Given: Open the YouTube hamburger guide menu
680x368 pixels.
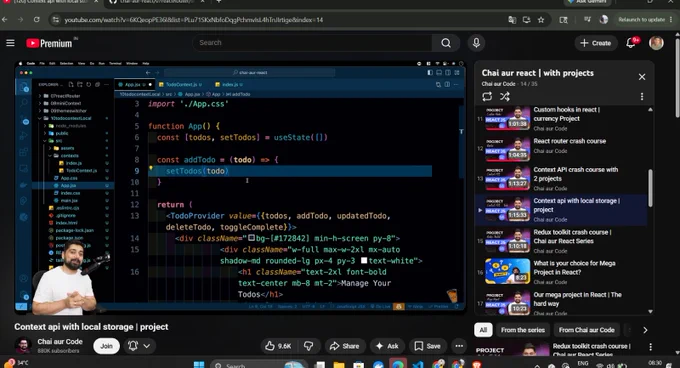Looking at the screenshot, I should (x=10, y=43).
